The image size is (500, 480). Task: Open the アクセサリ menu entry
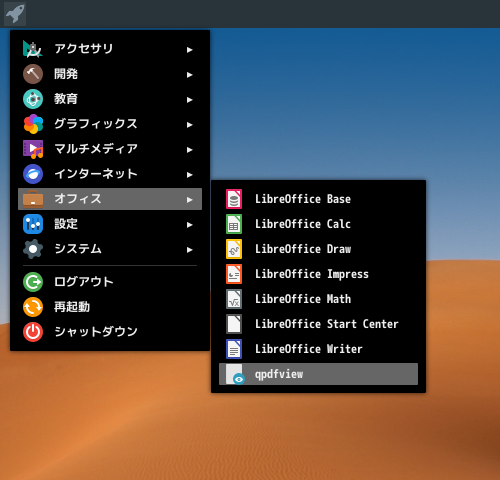[x=110, y=49]
